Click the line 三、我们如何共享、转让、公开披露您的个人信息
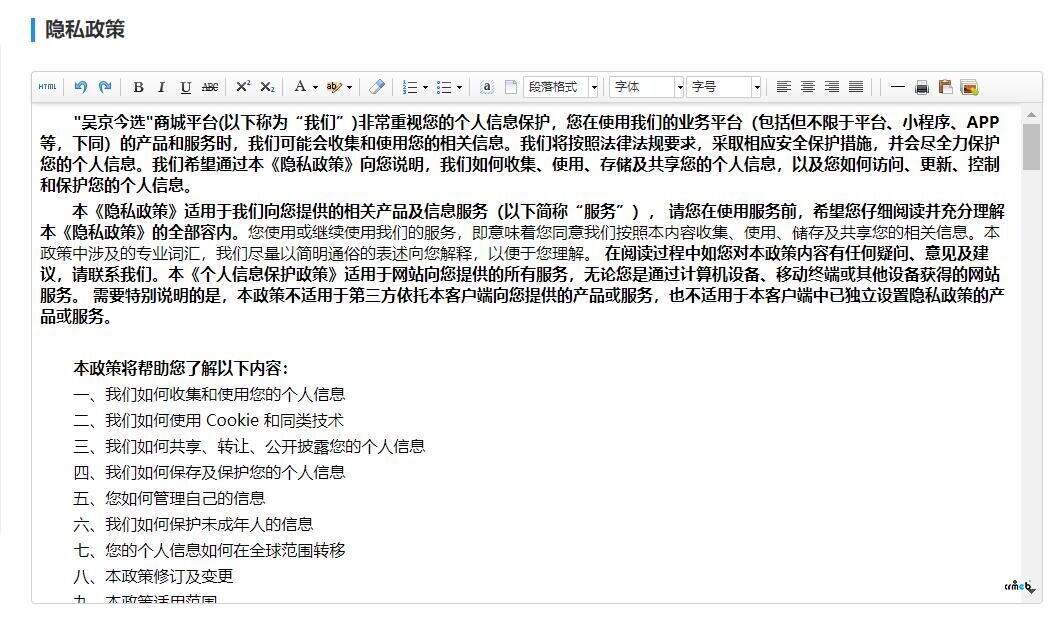 pos(249,447)
